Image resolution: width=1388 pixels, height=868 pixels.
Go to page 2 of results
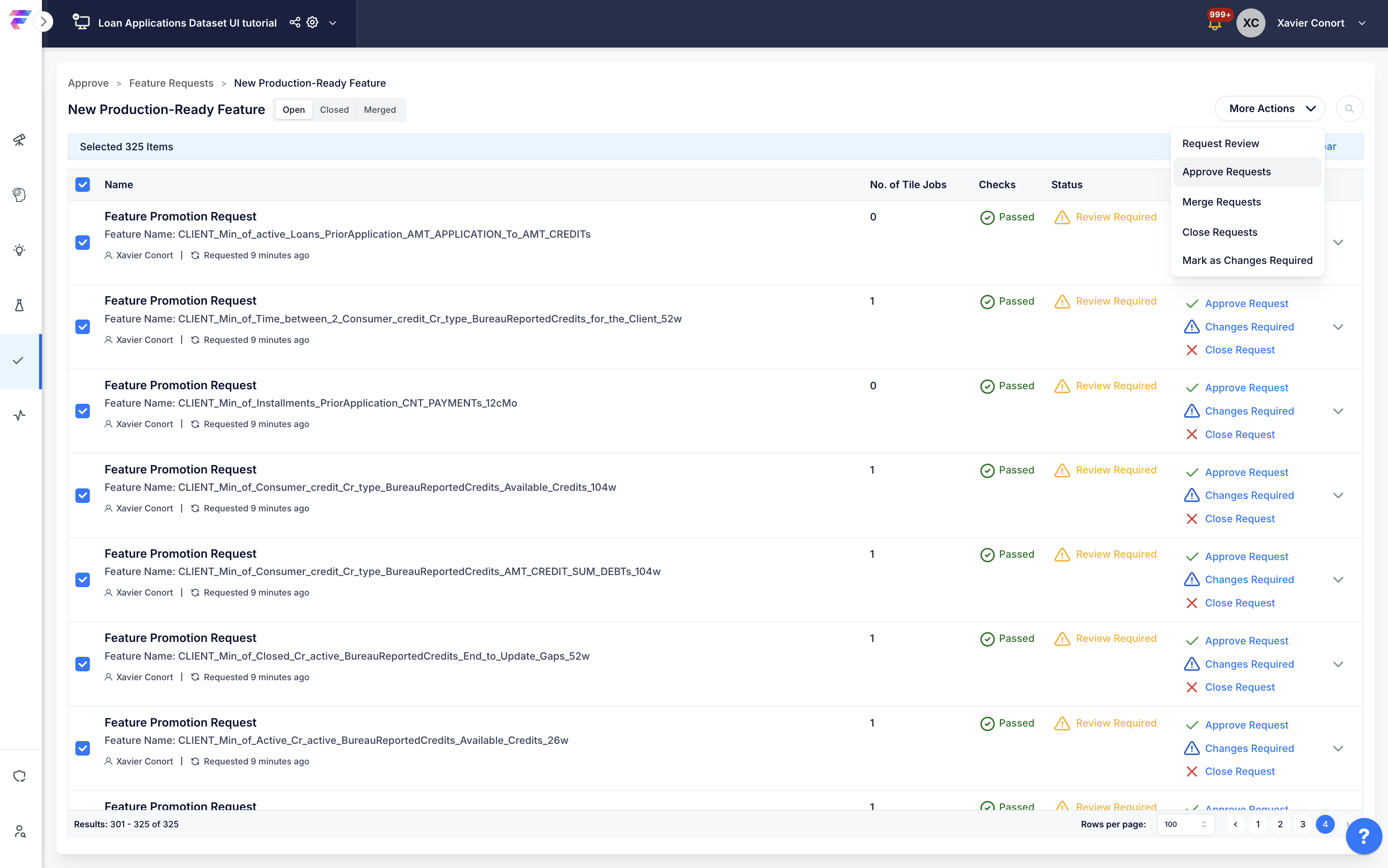1280,824
